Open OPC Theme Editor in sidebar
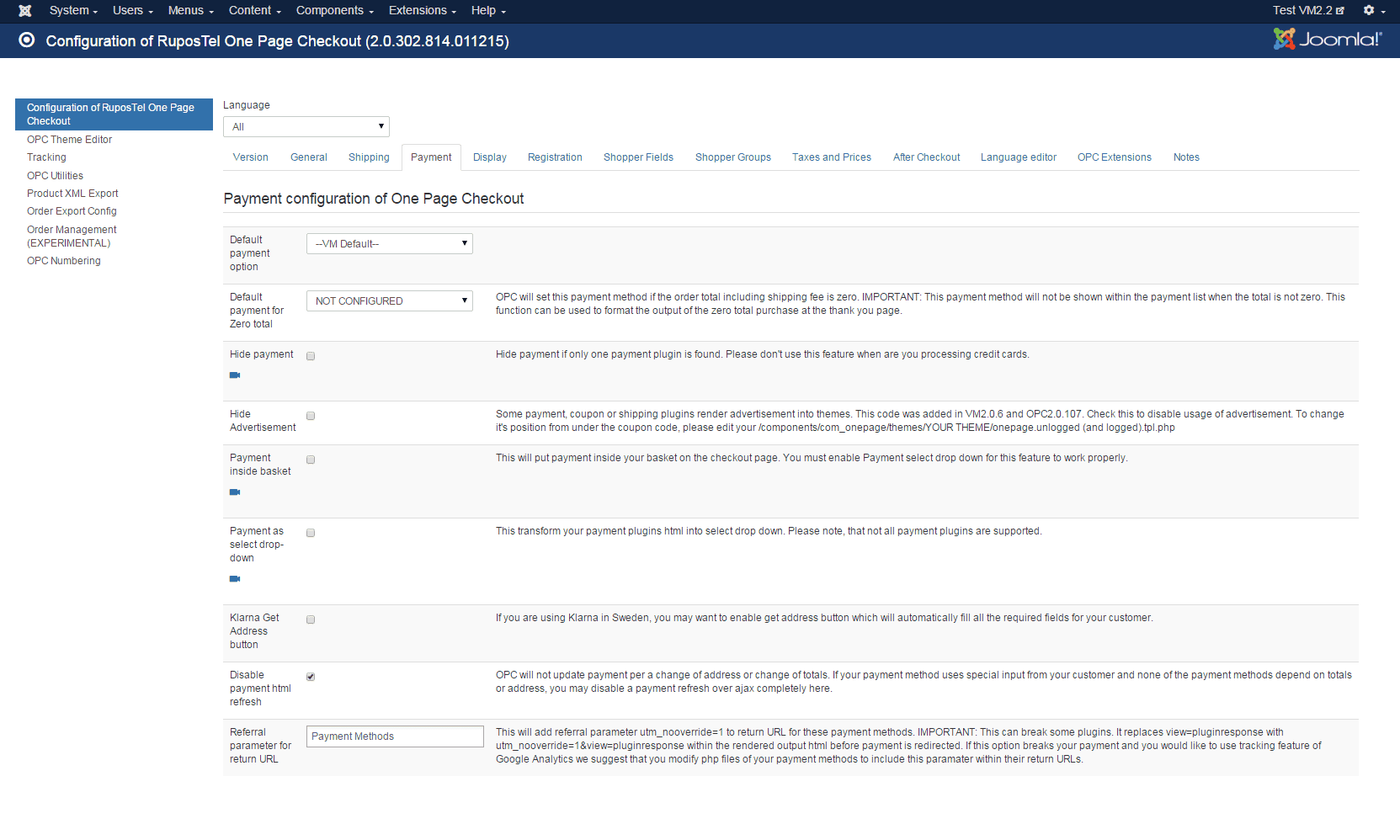1400x840 pixels. 69,140
